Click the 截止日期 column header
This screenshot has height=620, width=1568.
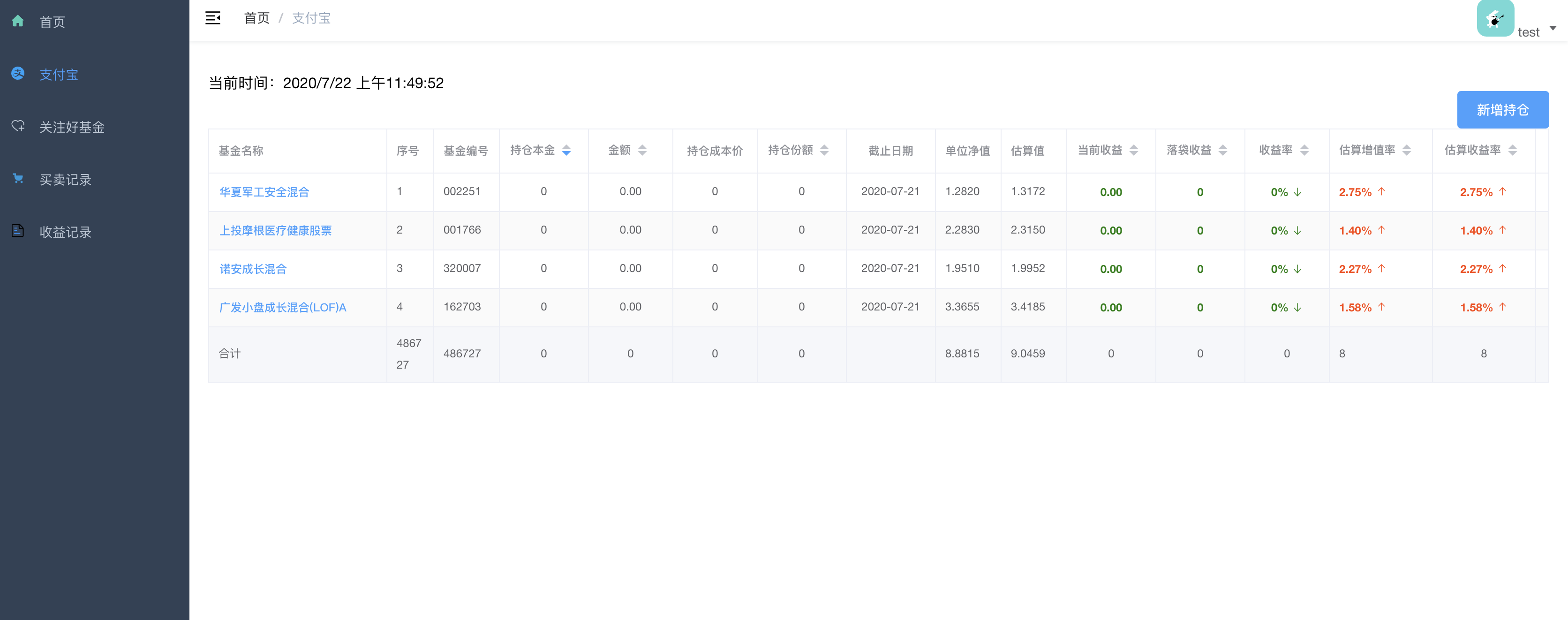890,151
